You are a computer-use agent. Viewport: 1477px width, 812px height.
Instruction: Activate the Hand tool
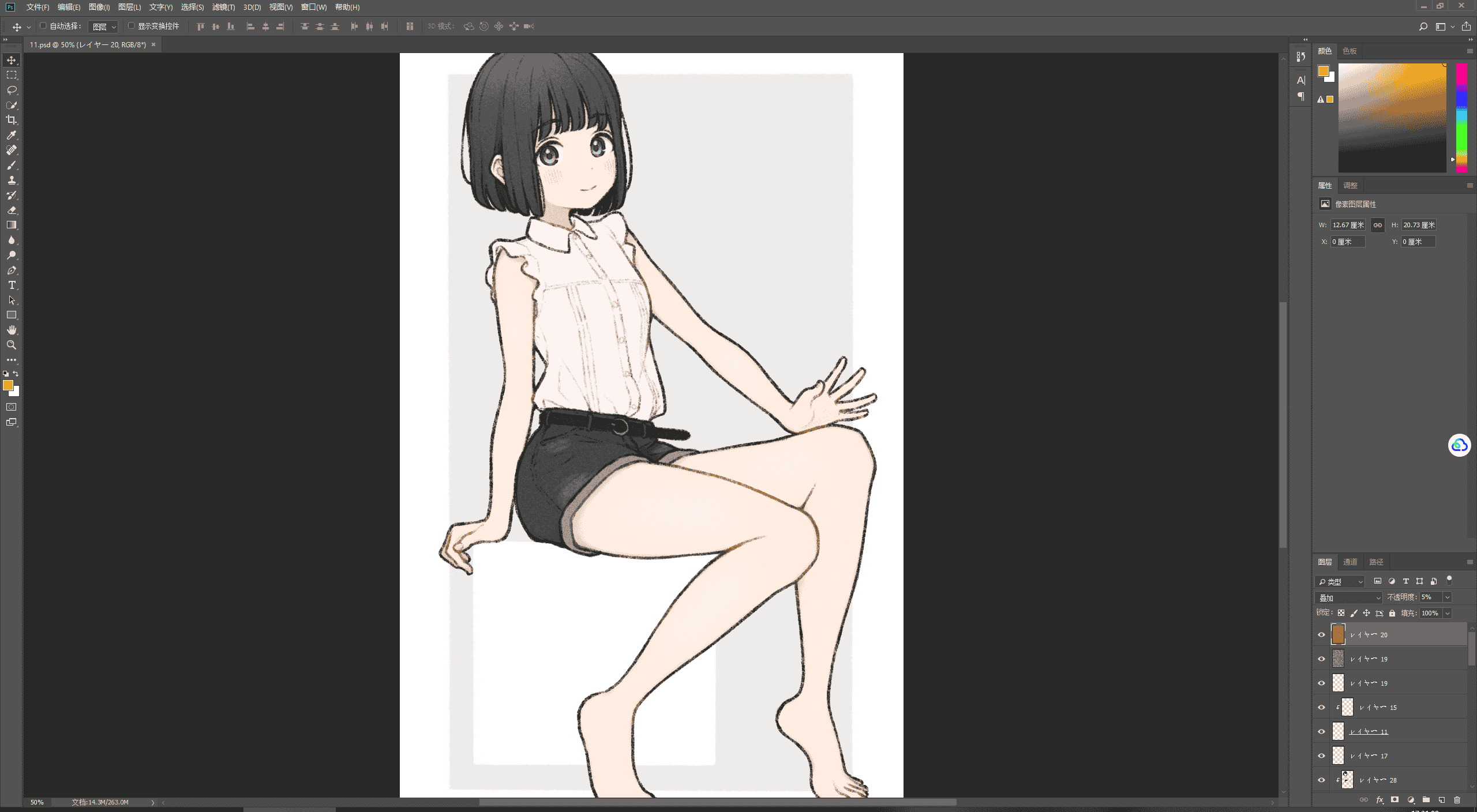(x=12, y=330)
